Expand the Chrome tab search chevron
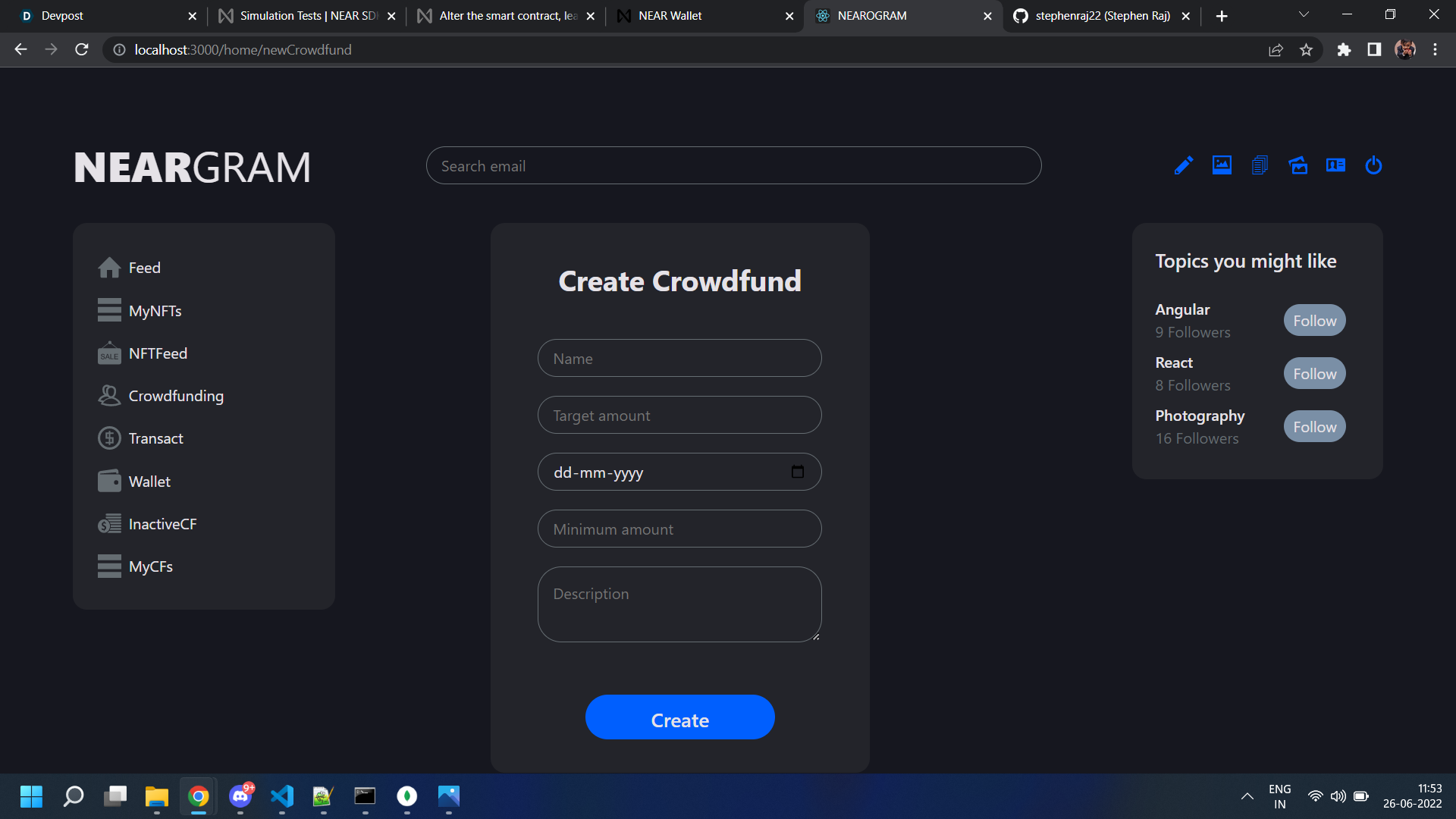The height and width of the screenshot is (819, 1456). point(1304,15)
